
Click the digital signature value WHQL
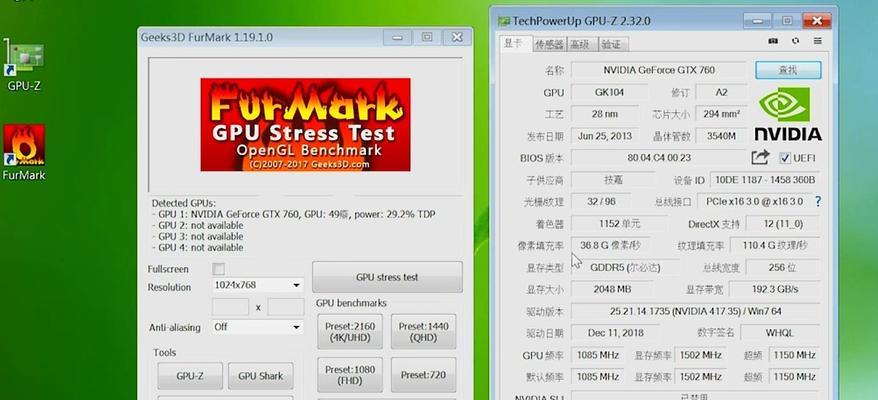[x=781, y=333]
